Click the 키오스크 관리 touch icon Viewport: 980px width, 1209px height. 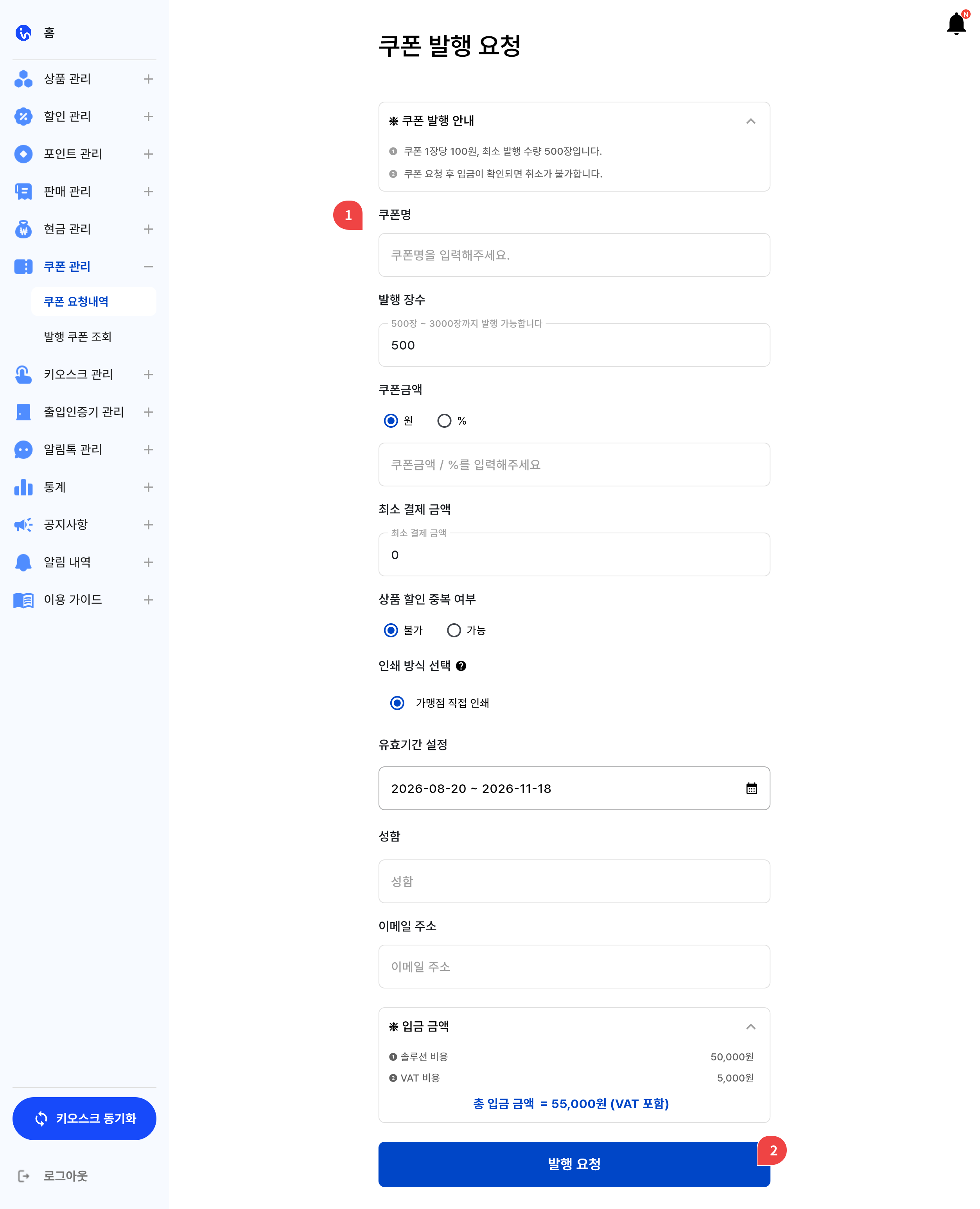click(x=23, y=375)
